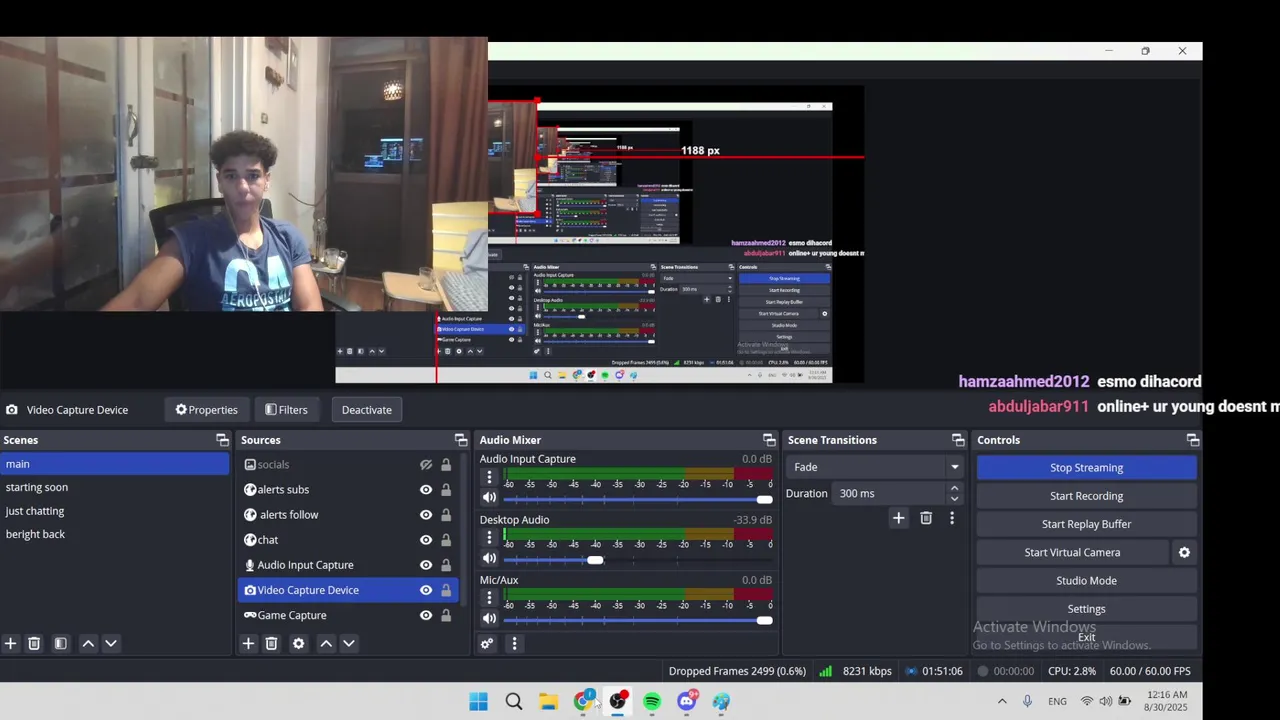Decrease transition duration stepper down

[954, 499]
